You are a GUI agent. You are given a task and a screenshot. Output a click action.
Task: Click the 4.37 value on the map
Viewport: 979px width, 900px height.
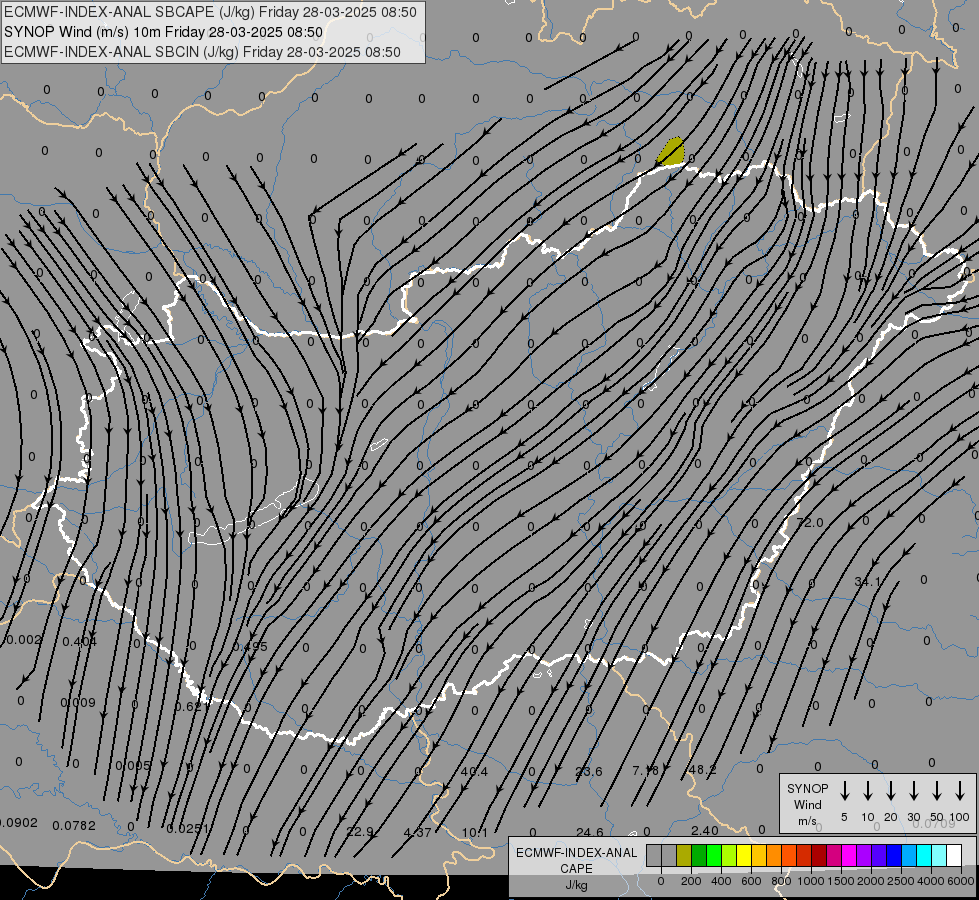pos(417,833)
